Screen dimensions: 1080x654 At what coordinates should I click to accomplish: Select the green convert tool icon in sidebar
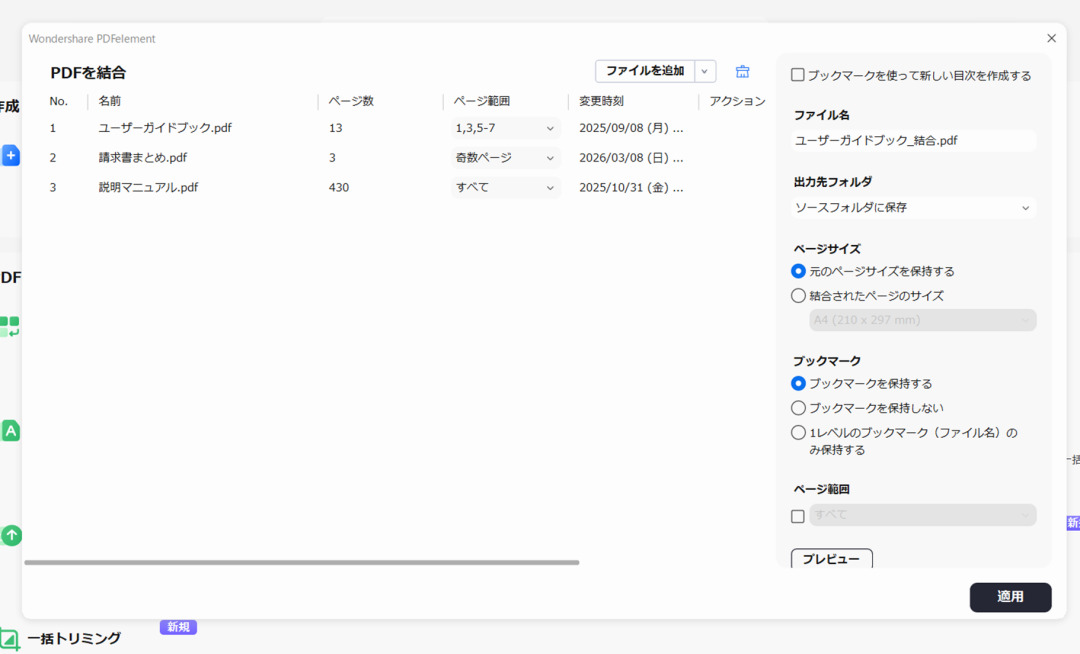click(11, 326)
